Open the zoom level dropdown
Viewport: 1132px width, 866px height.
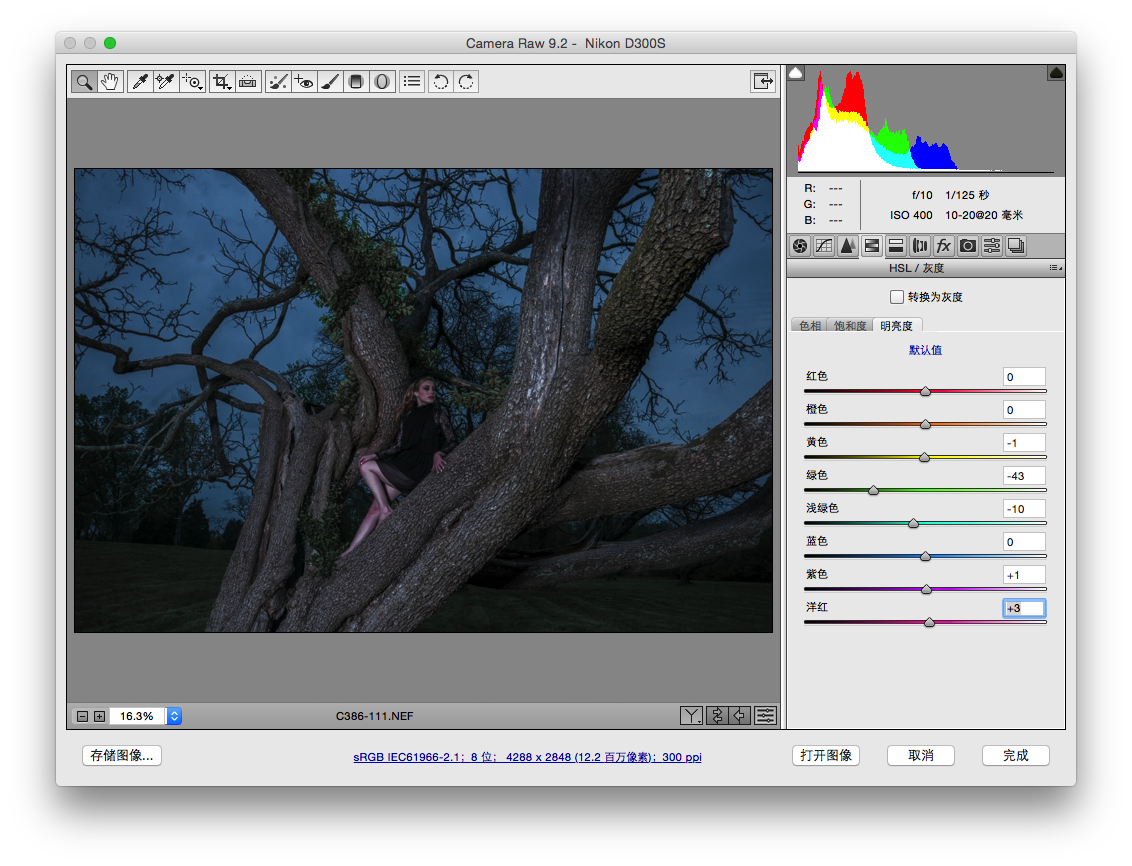pos(174,716)
